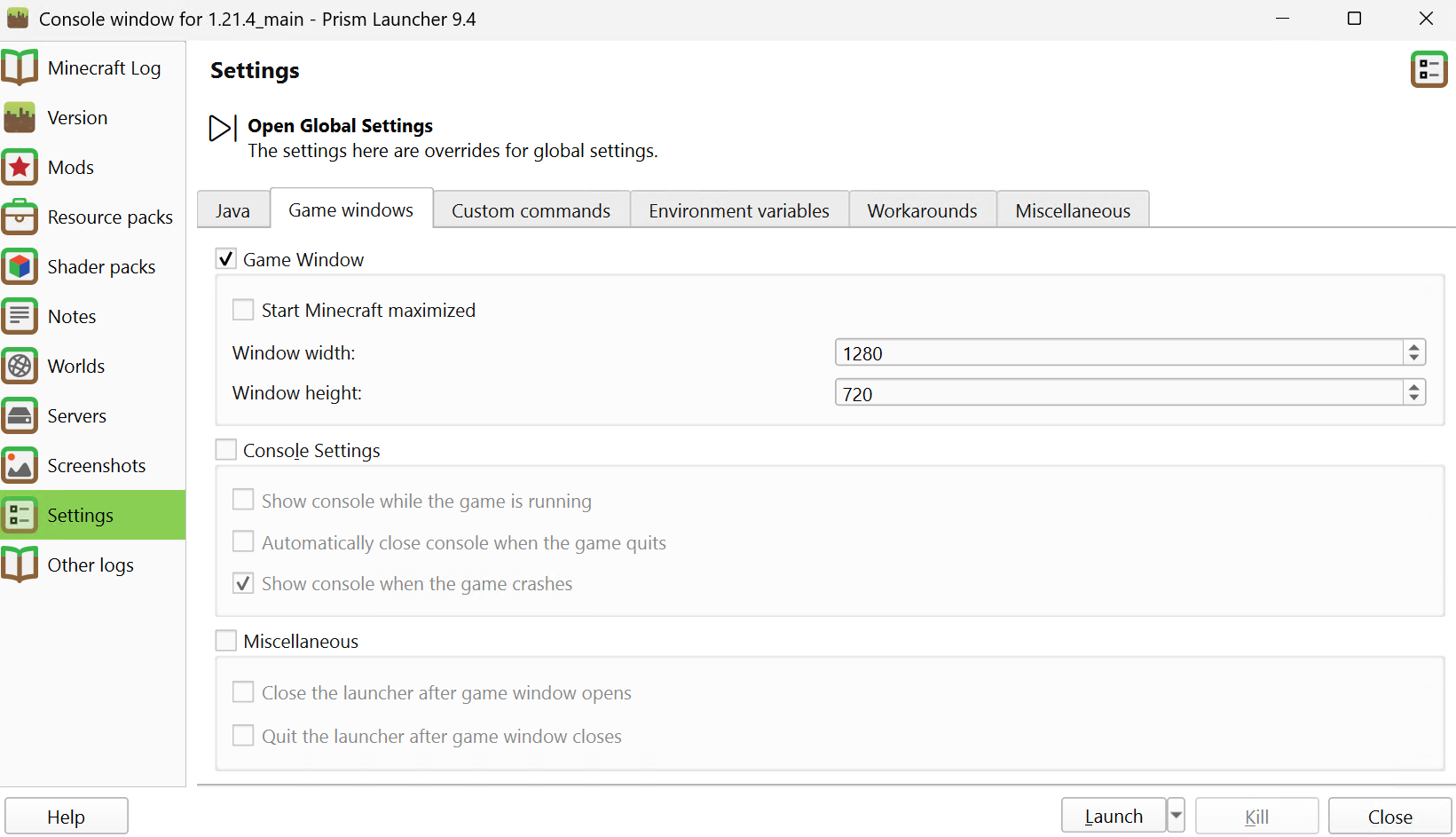Click the Open Global Settings arrow icon

(222, 128)
